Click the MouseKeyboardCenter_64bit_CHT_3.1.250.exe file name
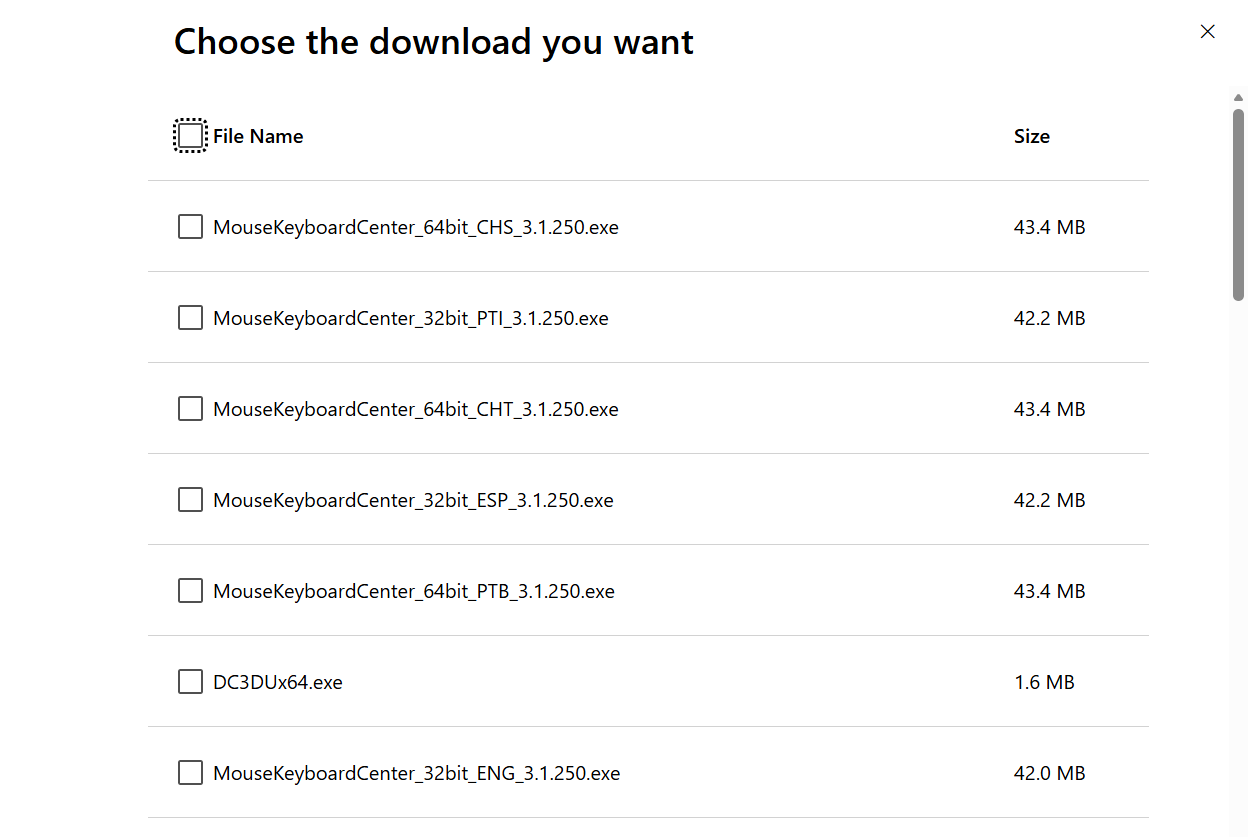This screenshot has height=837, width=1255. [x=415, y=409]
